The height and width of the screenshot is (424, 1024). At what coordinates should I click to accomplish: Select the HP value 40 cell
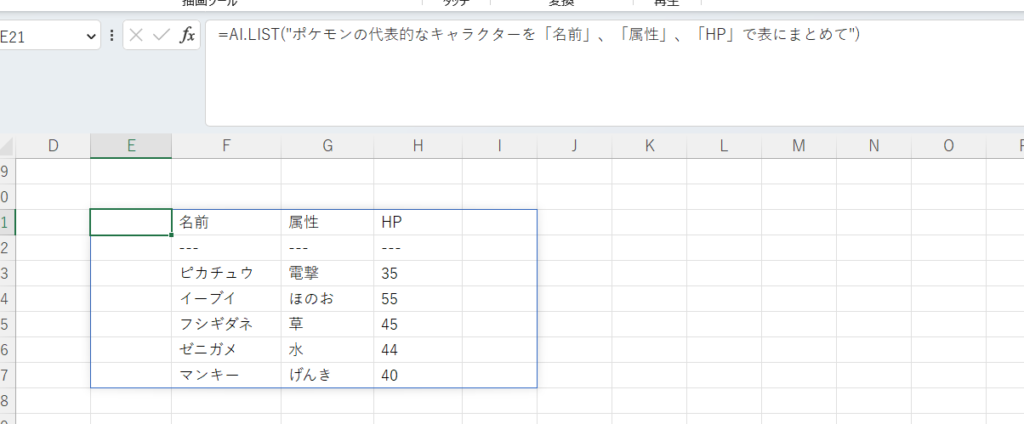tap(418, 375)
